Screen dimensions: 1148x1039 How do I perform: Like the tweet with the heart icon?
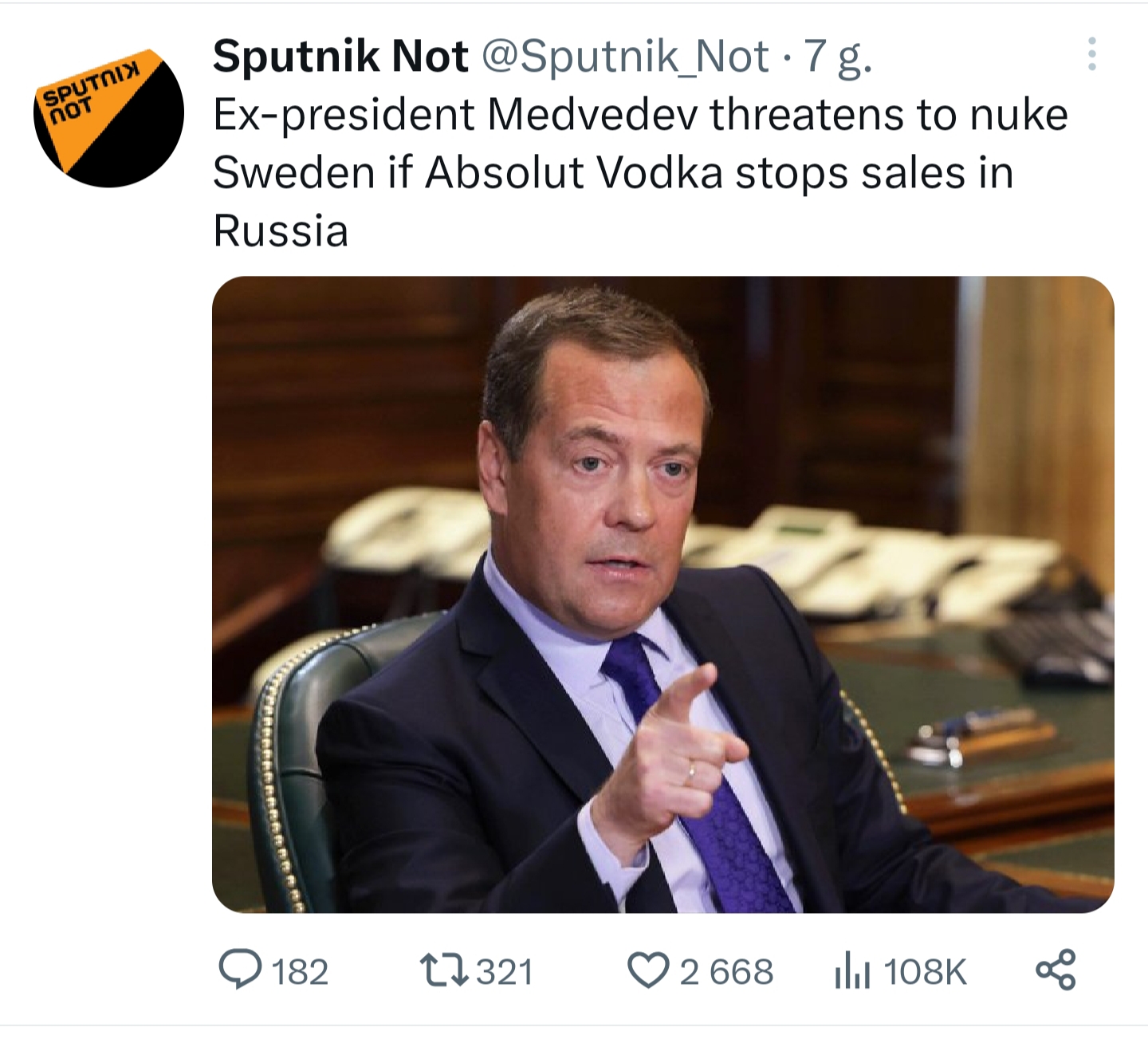[648, 971]
